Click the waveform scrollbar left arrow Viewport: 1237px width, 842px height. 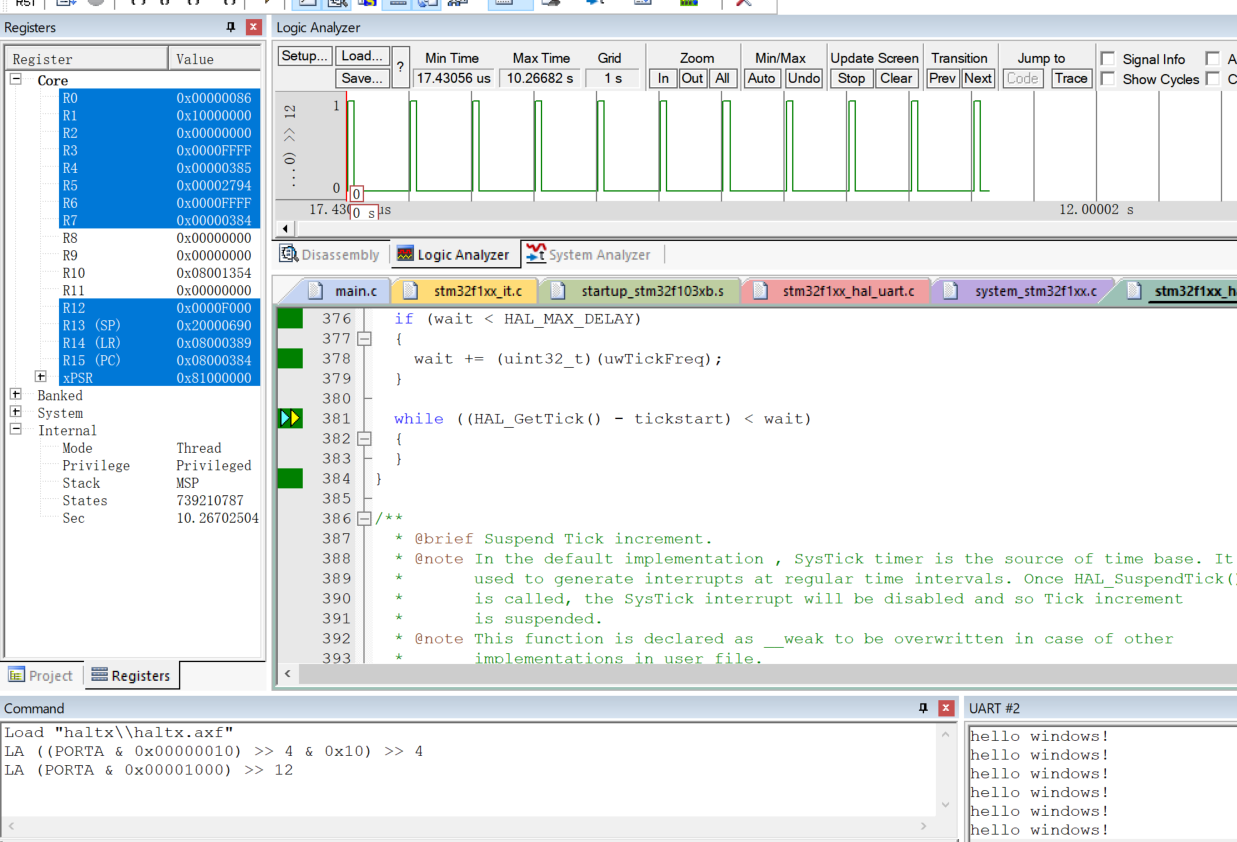pos(287,229)
